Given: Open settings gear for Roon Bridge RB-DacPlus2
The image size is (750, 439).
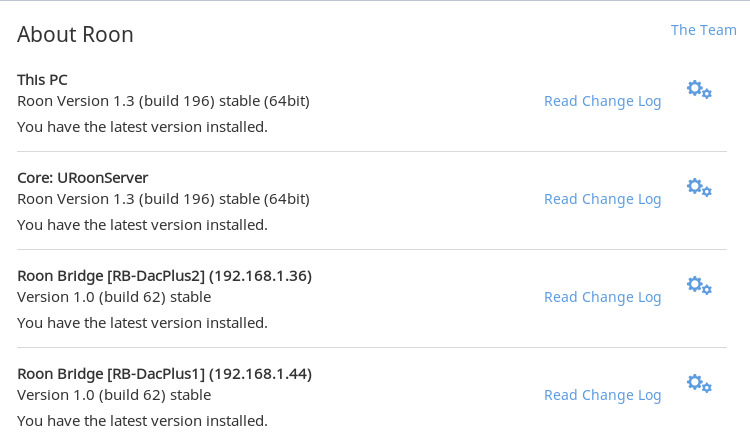Looking at the screenshot, I should pyautogui.click(x=699, y=285).
